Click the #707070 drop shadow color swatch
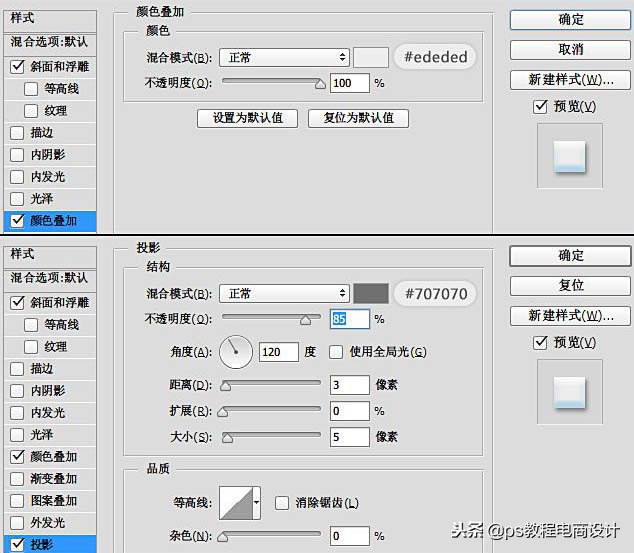 (x=371, y=293)
